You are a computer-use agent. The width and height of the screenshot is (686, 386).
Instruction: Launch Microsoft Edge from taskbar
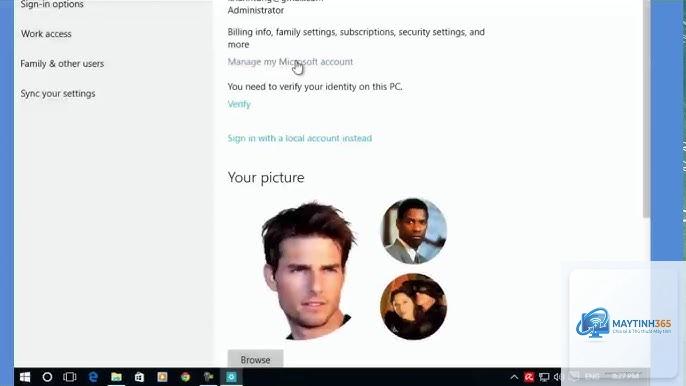93,377
